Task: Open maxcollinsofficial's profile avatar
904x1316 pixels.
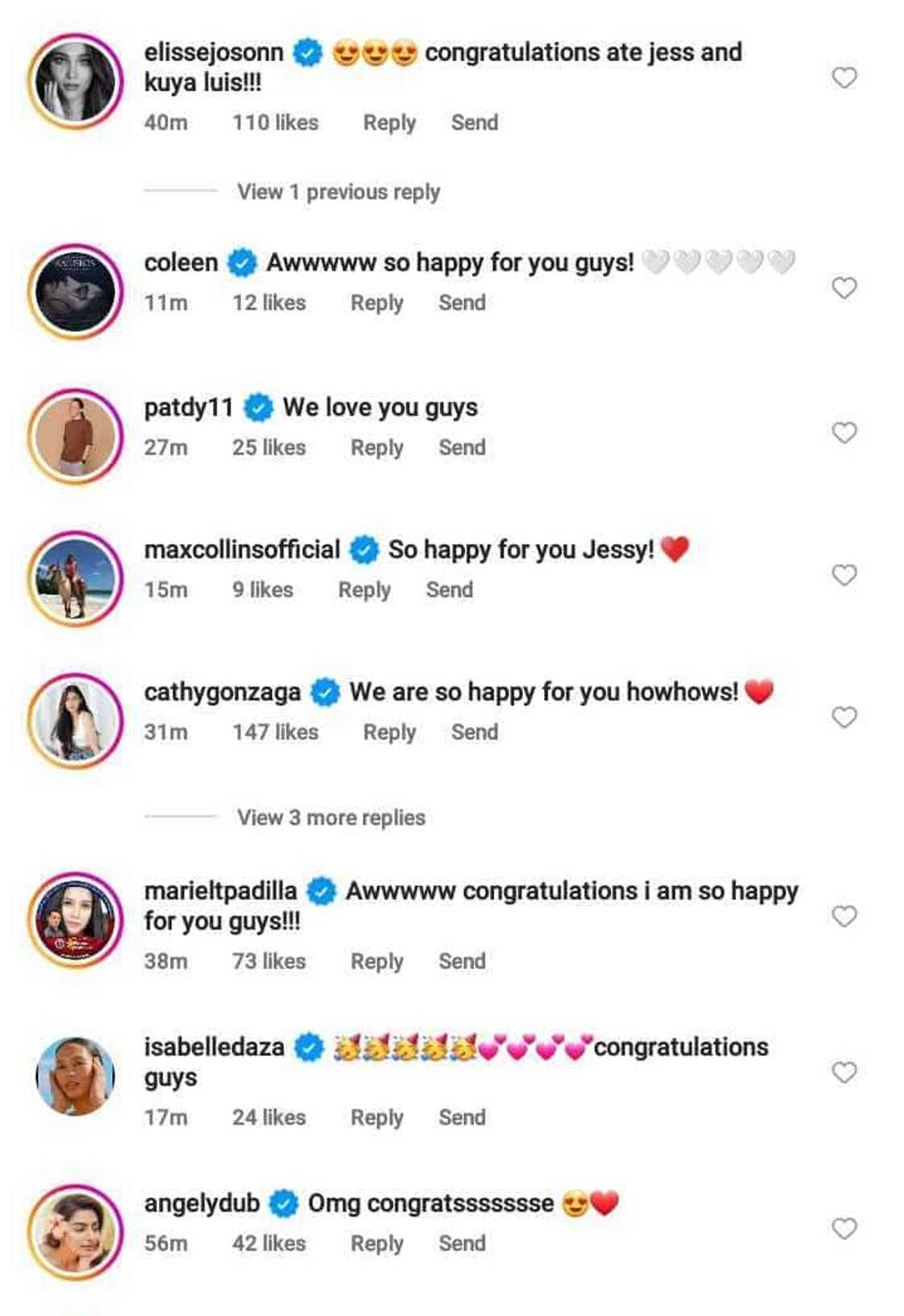Action: [x=76, y=579]
